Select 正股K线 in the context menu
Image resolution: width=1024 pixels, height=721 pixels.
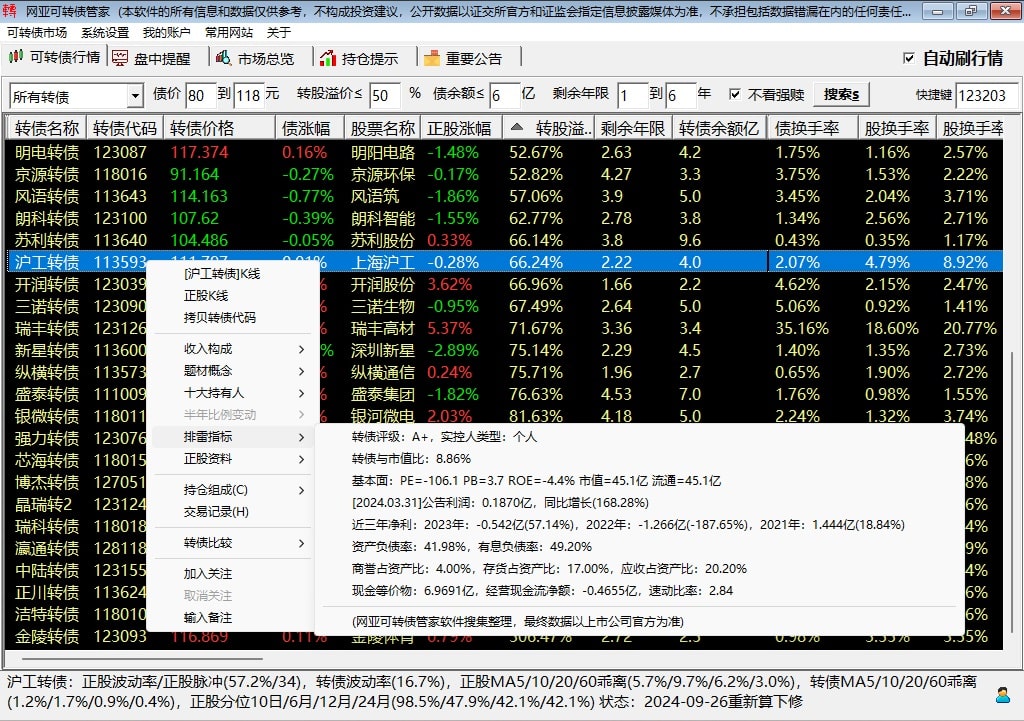(x=206, y=295)
